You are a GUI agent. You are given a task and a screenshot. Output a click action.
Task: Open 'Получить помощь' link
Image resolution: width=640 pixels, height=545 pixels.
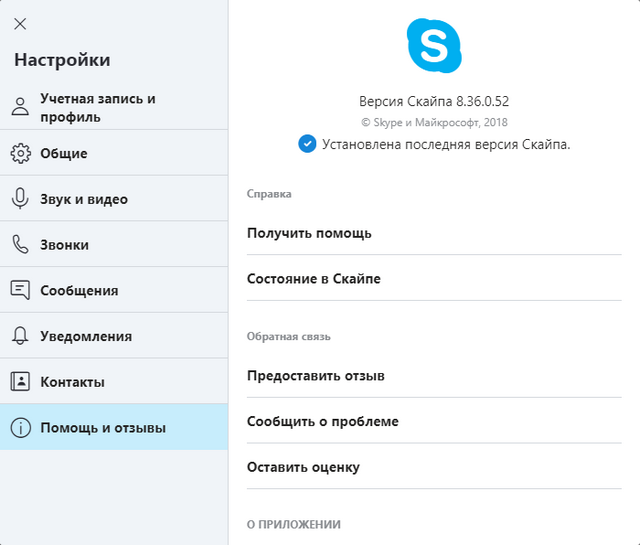click(x=309, y=233)
